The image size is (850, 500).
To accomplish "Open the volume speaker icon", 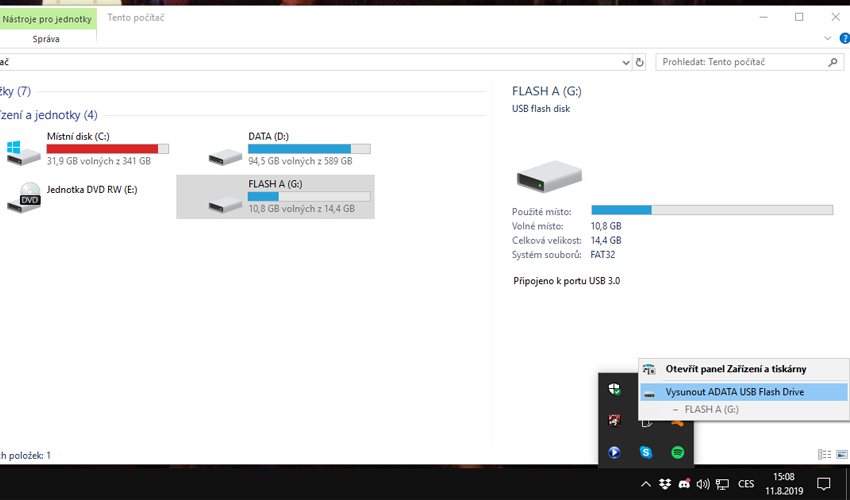I will click(x=703, y=484).
